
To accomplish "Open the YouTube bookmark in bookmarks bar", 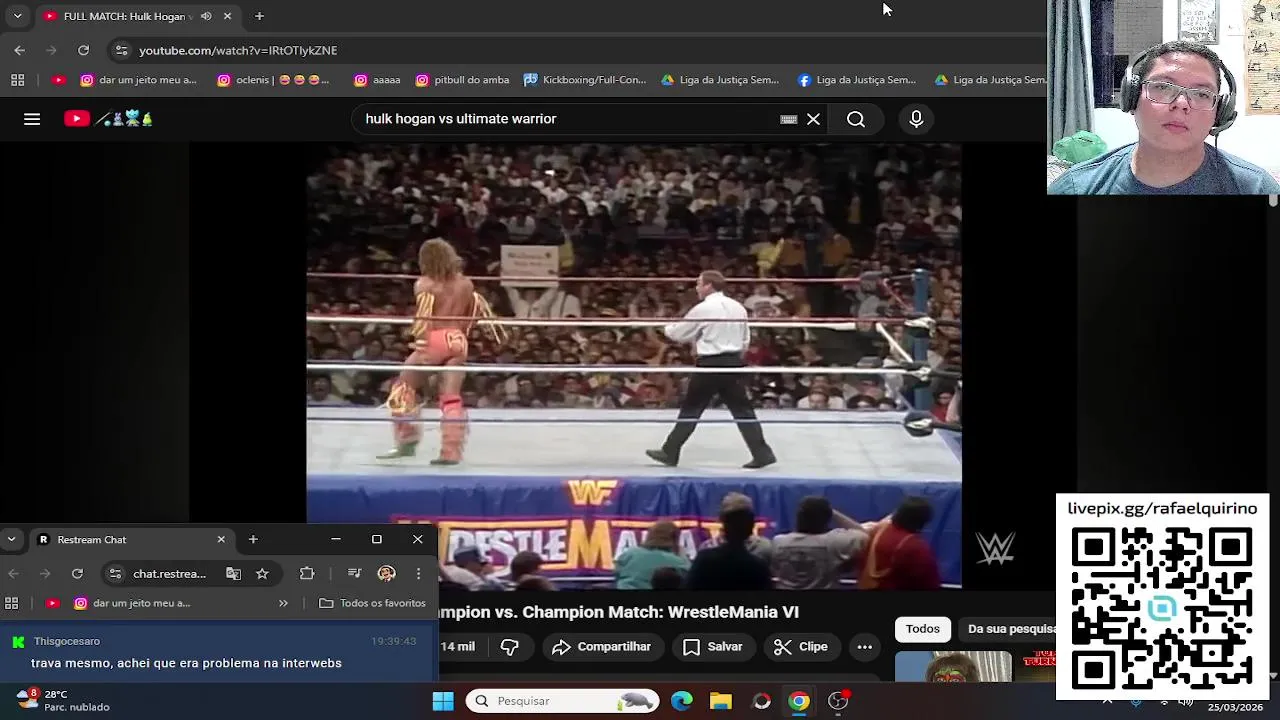I will coord(58,80).
